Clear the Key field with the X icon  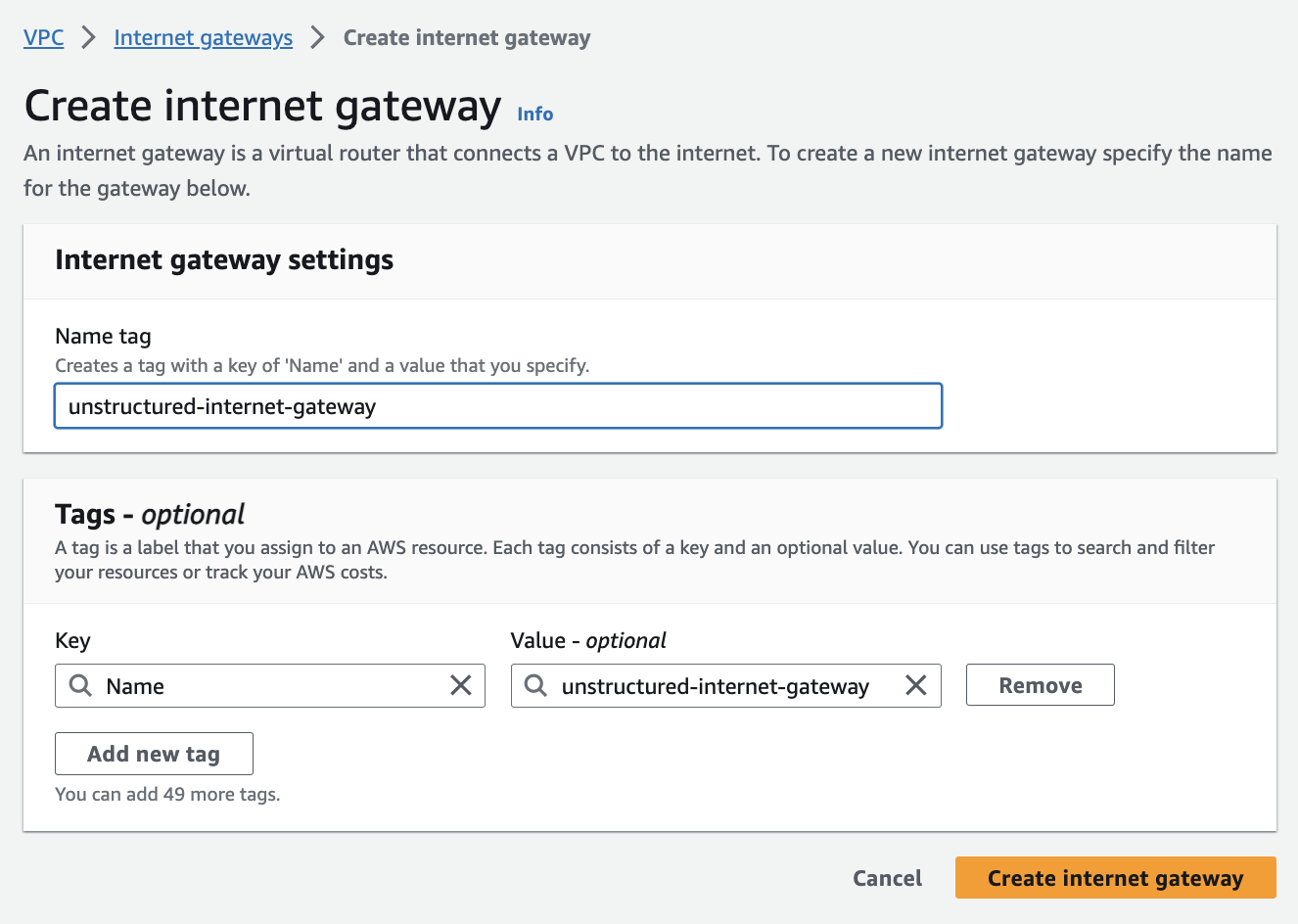click(x=461, y=685)
